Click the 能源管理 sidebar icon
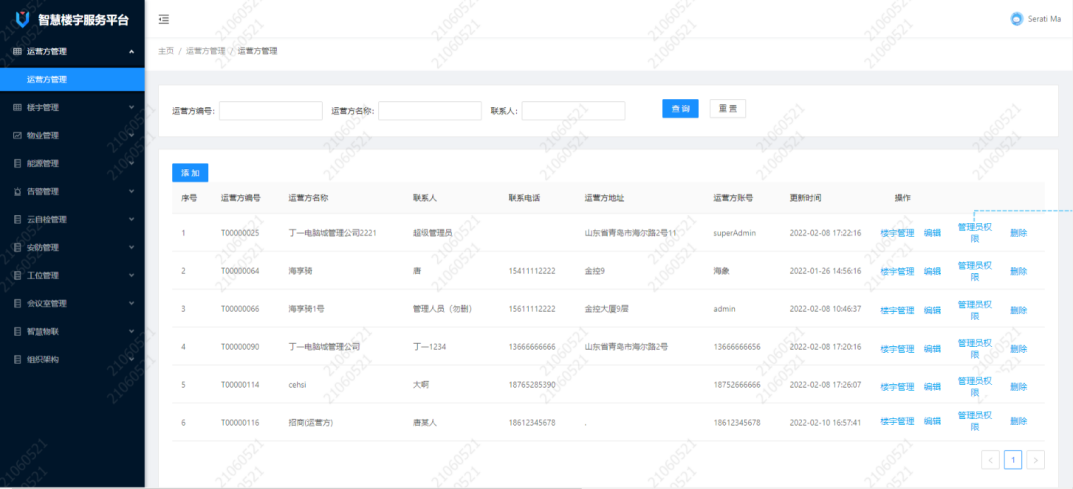This screenshot has height=489, width=1073. (17, 163)
